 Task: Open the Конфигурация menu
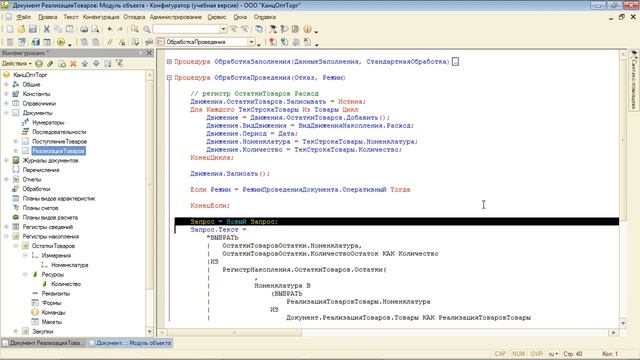(101, 17)
